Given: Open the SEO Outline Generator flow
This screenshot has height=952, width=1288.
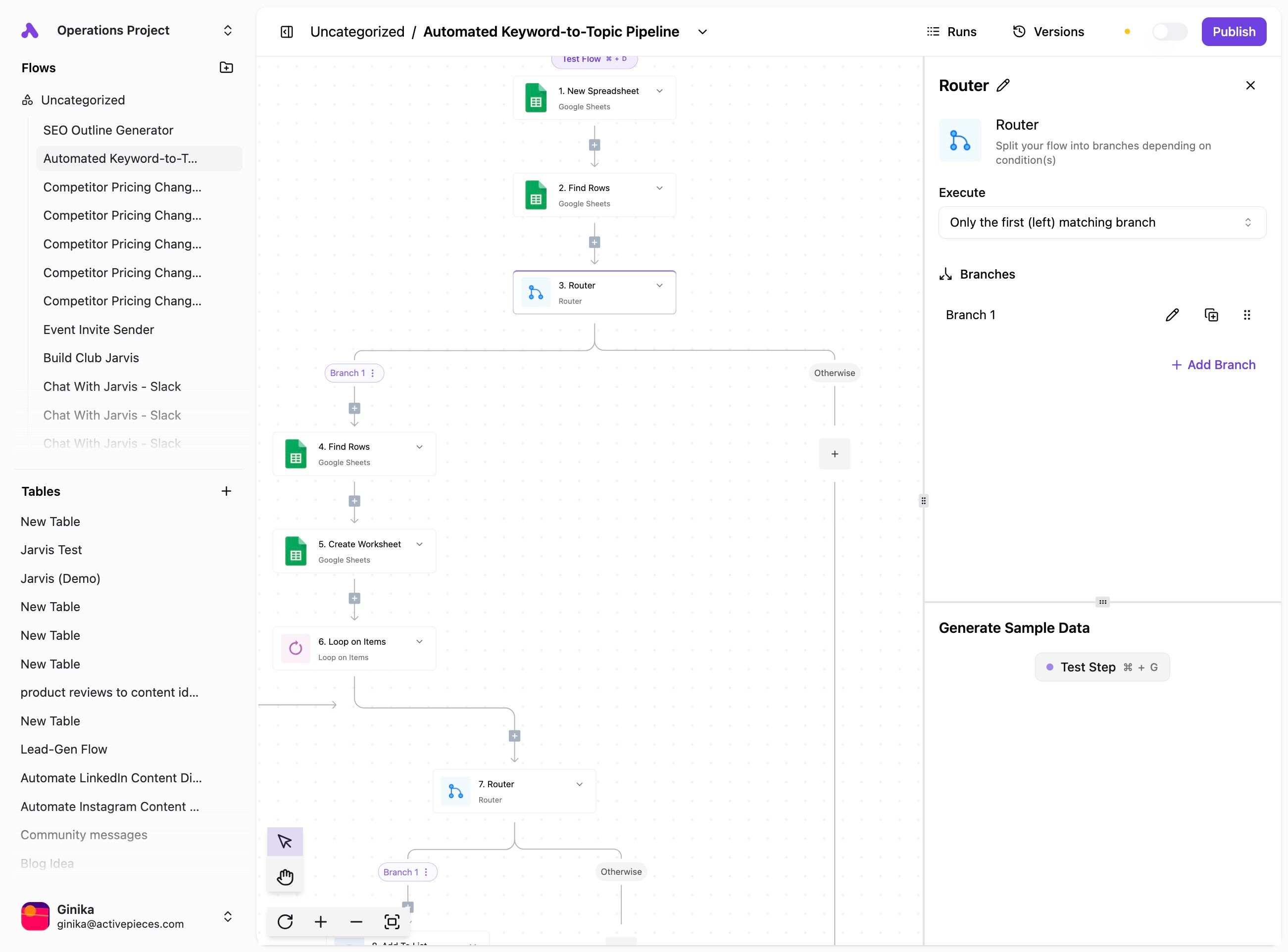Looking at the screenshot, I should click(108, 130).
